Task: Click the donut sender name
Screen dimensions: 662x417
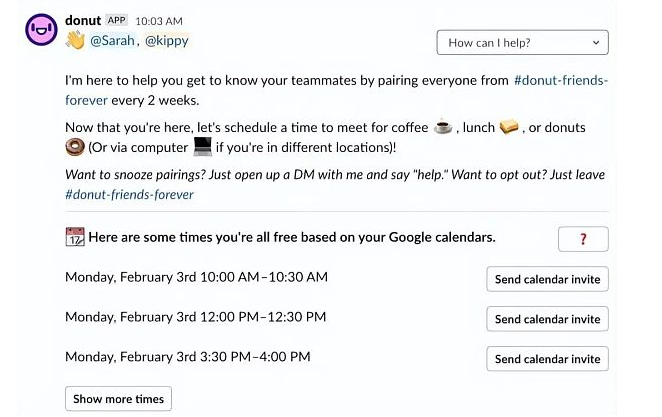Action: point(83,20)
